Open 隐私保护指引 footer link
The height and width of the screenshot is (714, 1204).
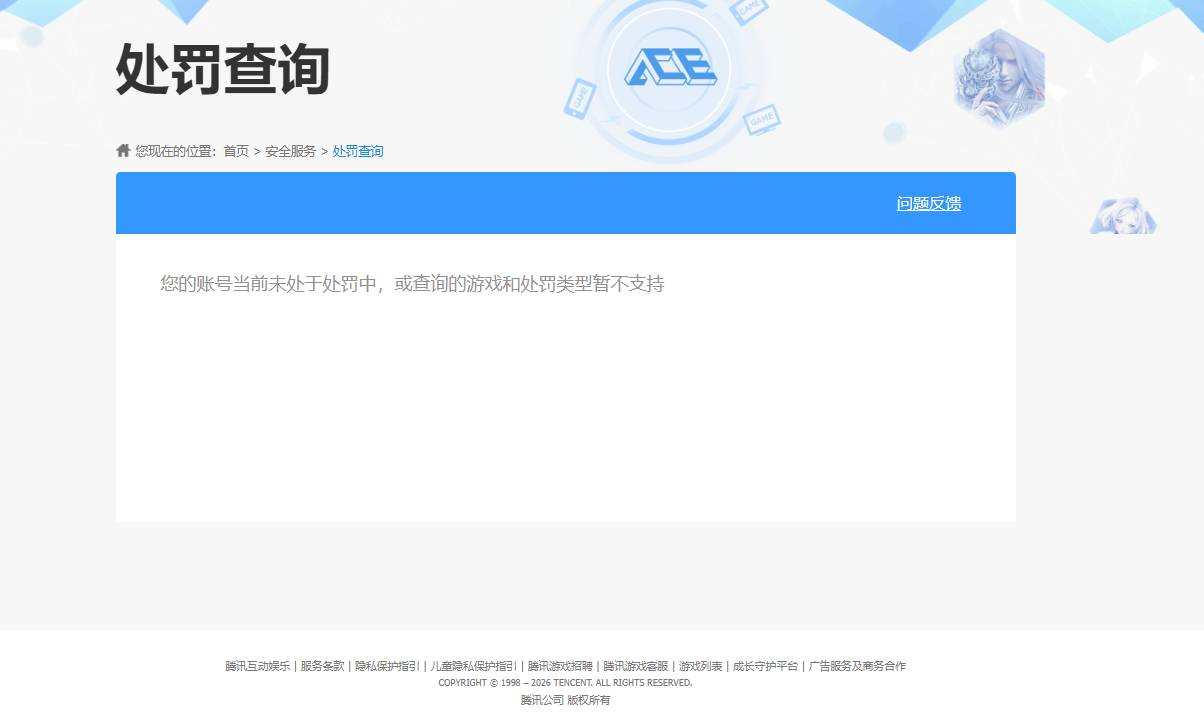click(387, 666)
